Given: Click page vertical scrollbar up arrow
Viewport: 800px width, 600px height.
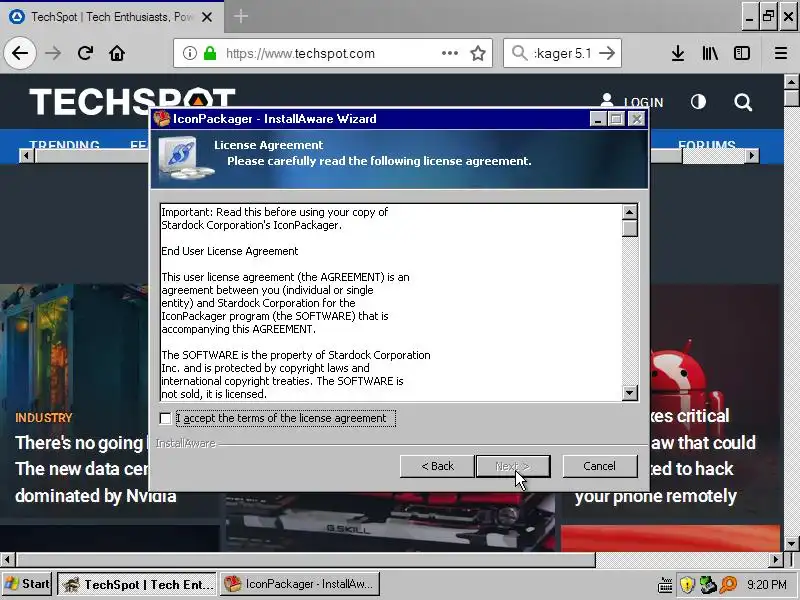Looking at the screenshot, I should [x=791, y=82].
